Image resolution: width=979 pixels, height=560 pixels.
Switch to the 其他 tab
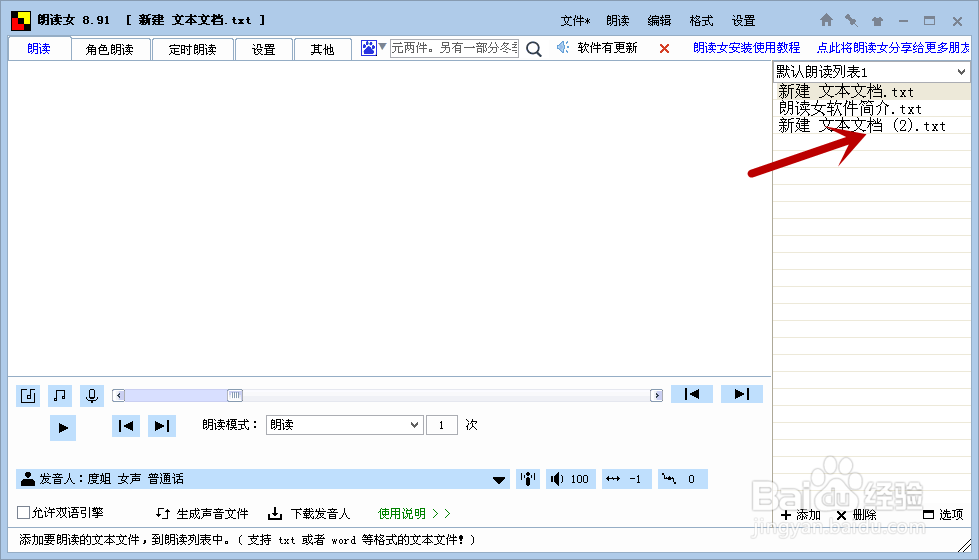[322, 49]
